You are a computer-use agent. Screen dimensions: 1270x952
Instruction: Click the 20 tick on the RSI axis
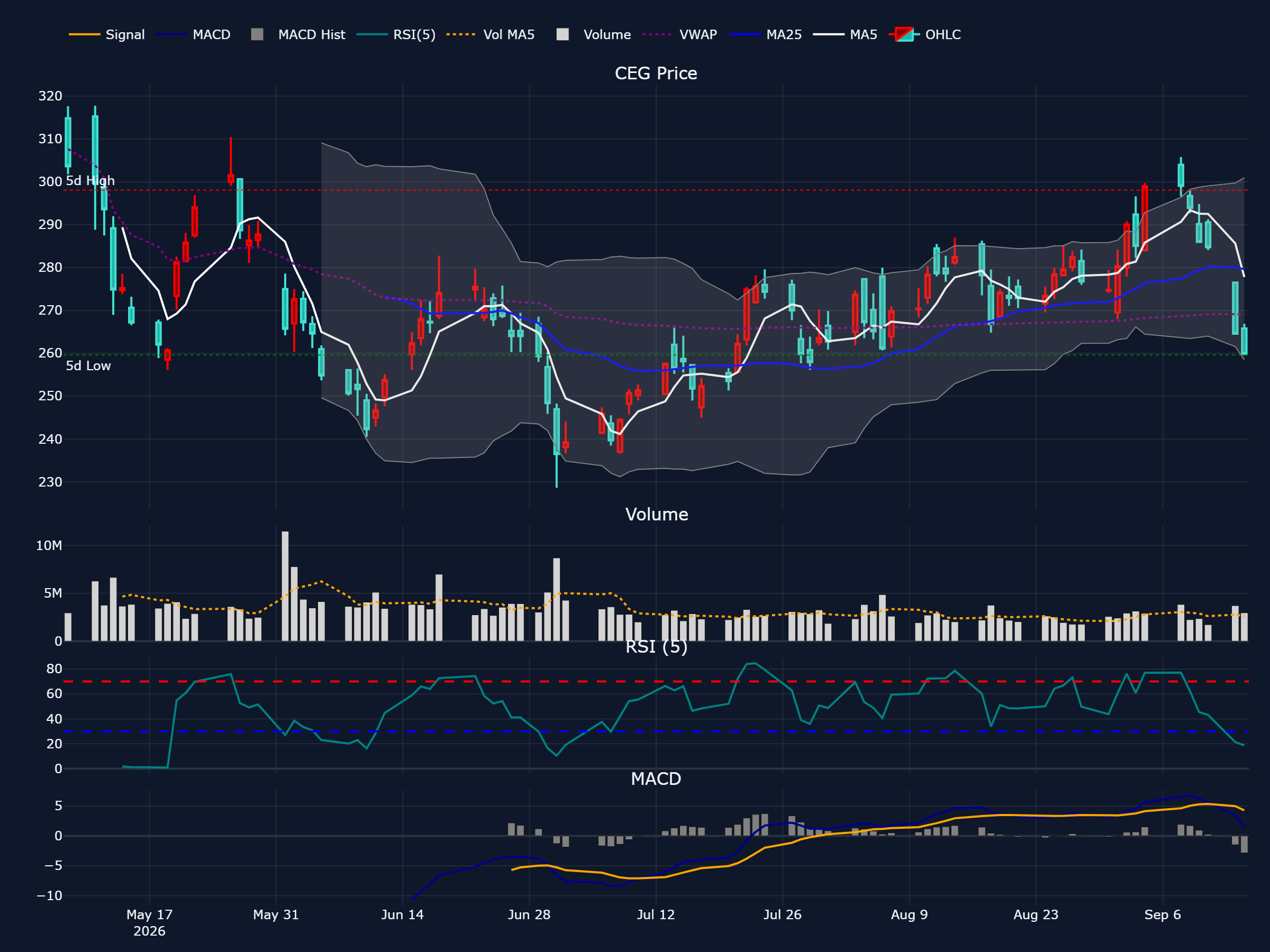coord(55,744)
